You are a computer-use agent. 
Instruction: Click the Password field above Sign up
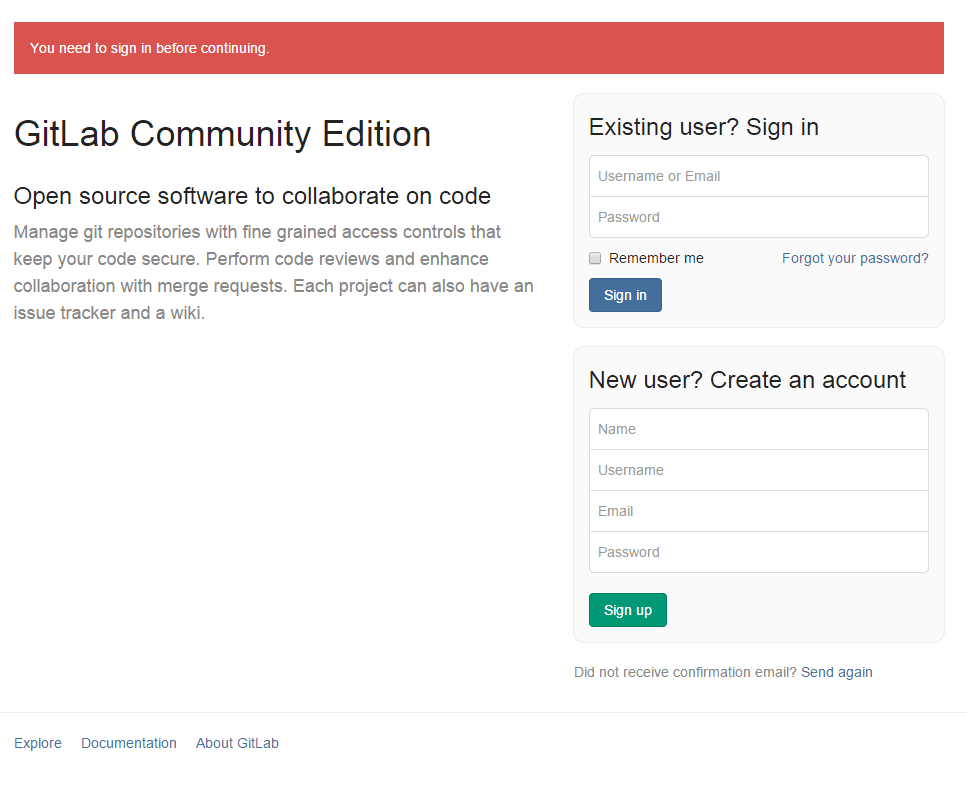coord(759,552)
